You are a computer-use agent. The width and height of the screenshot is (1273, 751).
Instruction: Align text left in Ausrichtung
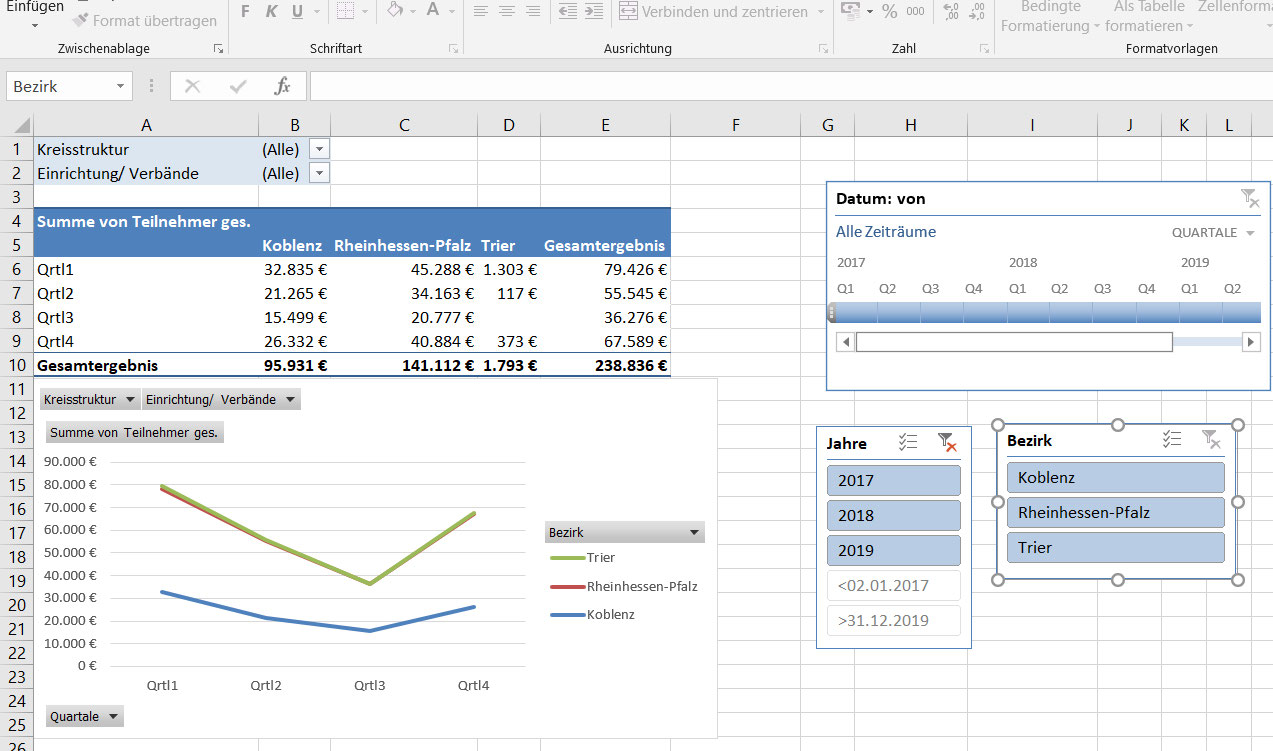[481, 12]
